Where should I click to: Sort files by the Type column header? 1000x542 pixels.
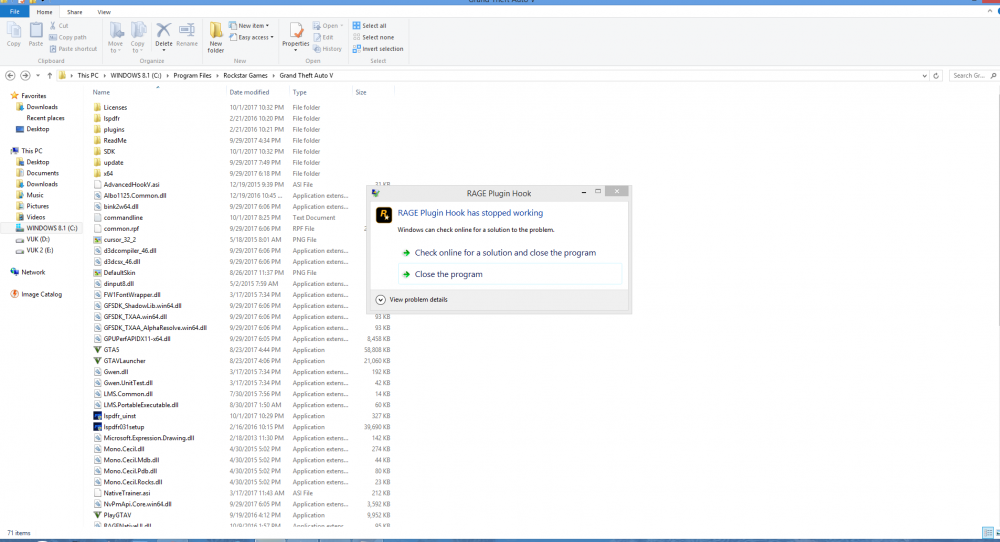click(x=300, y=92)
